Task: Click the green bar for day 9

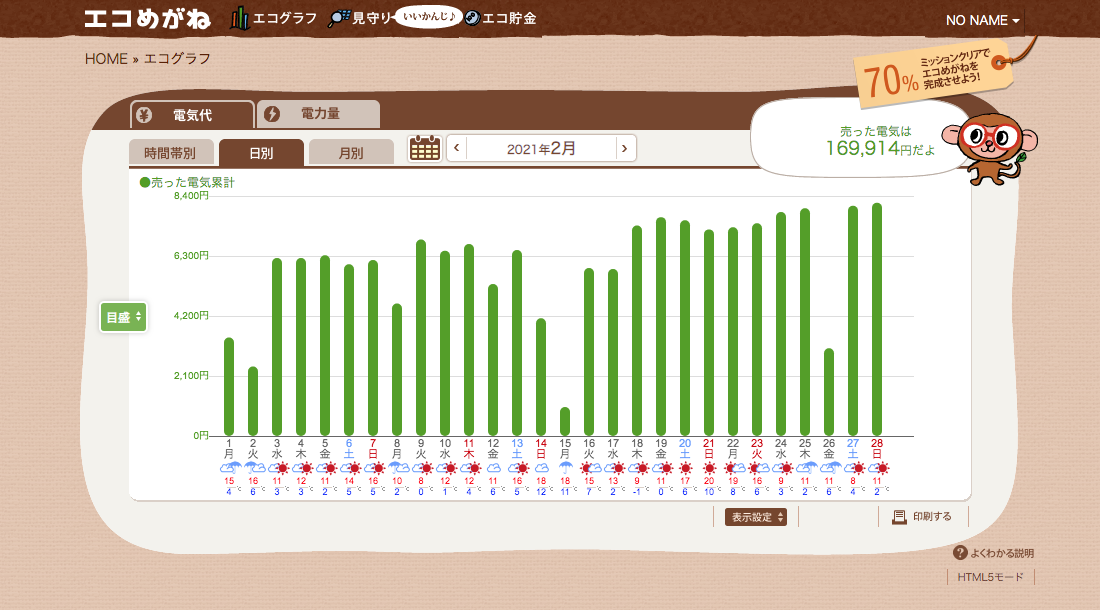Action: pyautogui.click(x=421, y=338)
